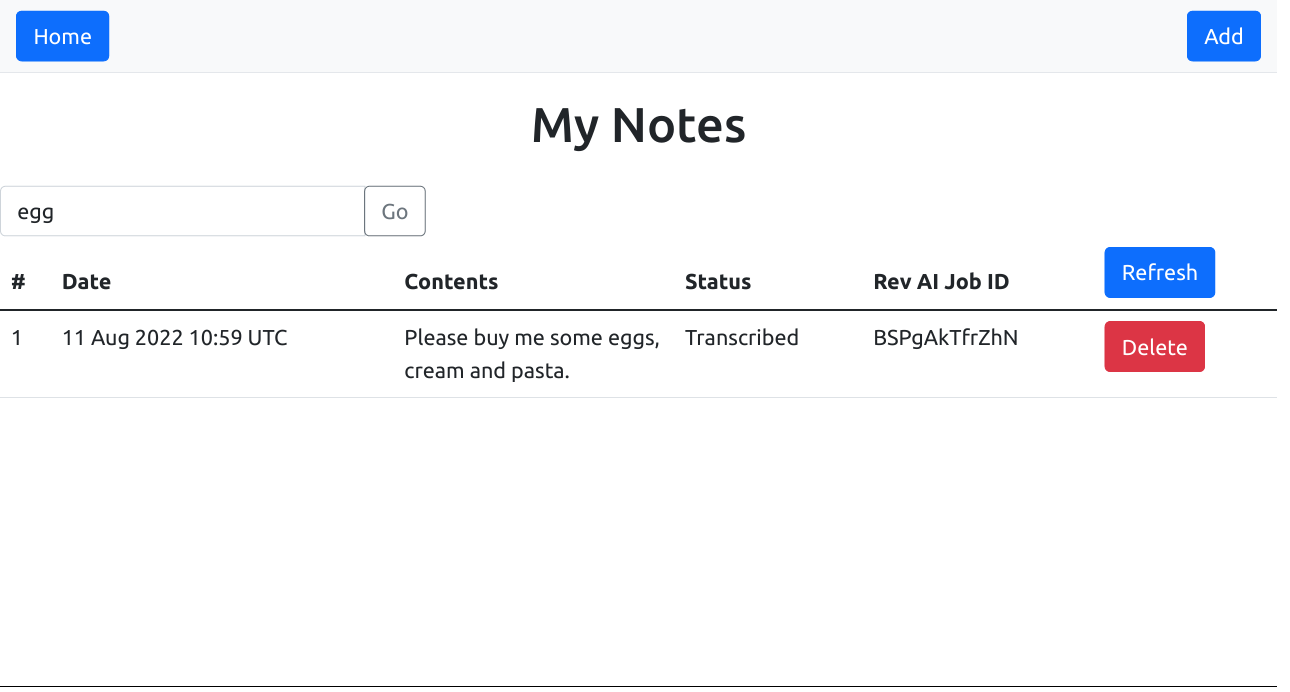
Task: Click row number 1 in the table
Action: [x=17, y=338]
